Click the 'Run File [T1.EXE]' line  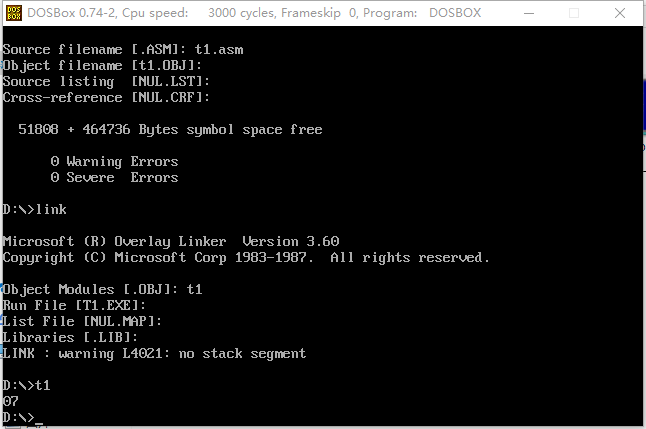75,305
